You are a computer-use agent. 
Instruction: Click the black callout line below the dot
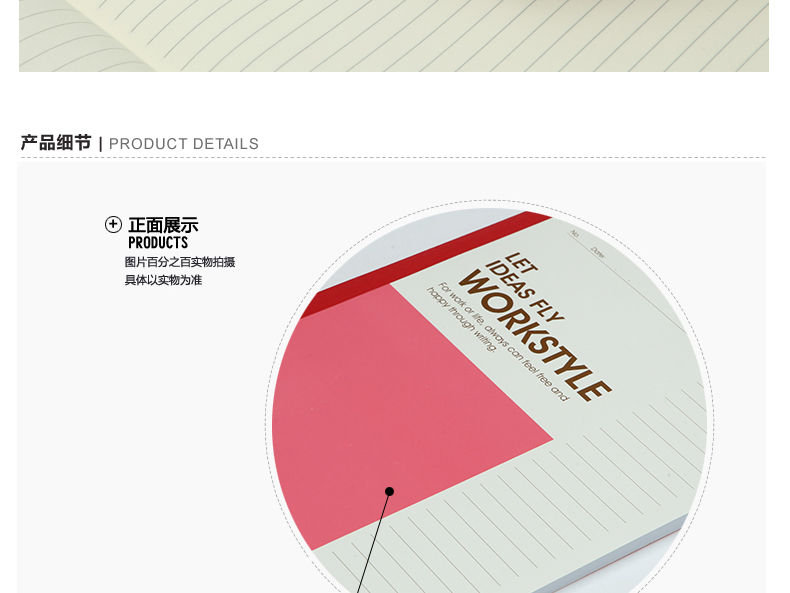pyautogui.click(x=373, y=544)
